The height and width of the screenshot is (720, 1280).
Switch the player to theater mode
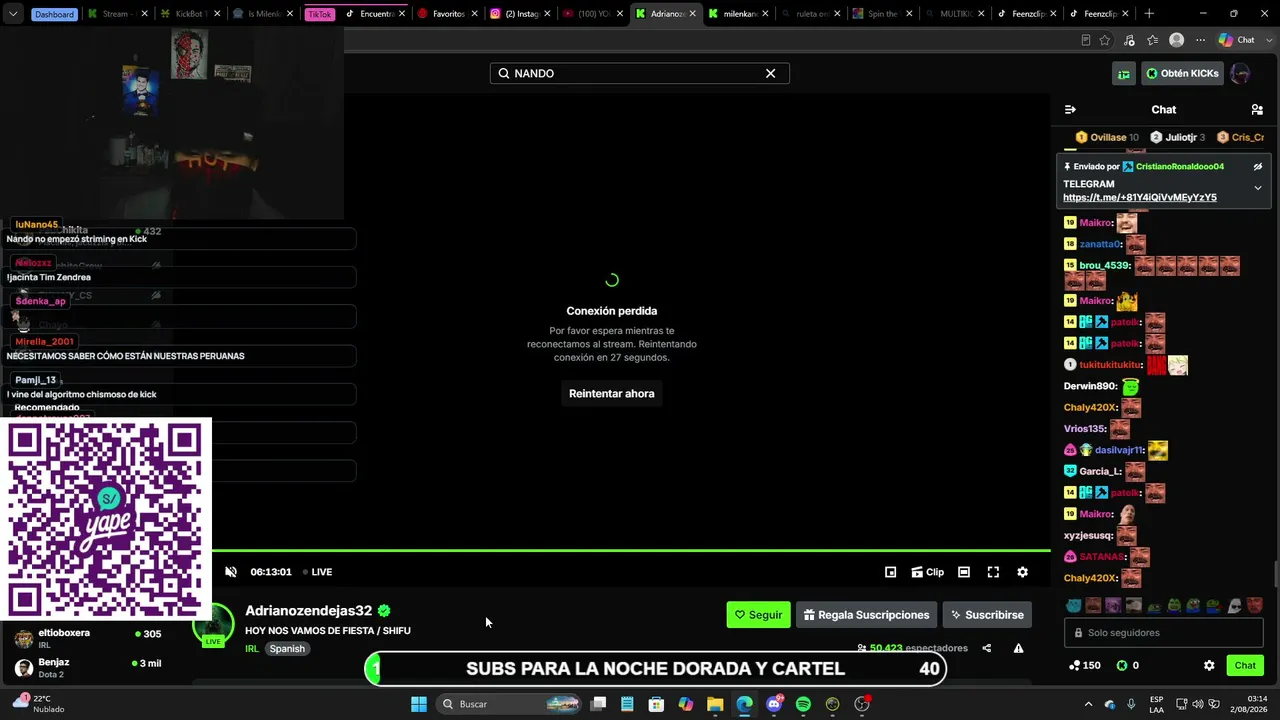coord(964,572)
